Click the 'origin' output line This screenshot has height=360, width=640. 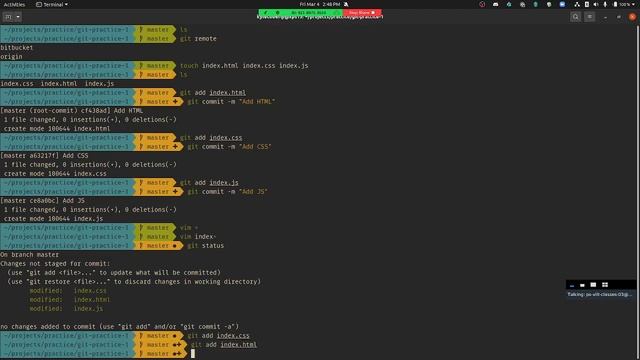tap(11, 56)
